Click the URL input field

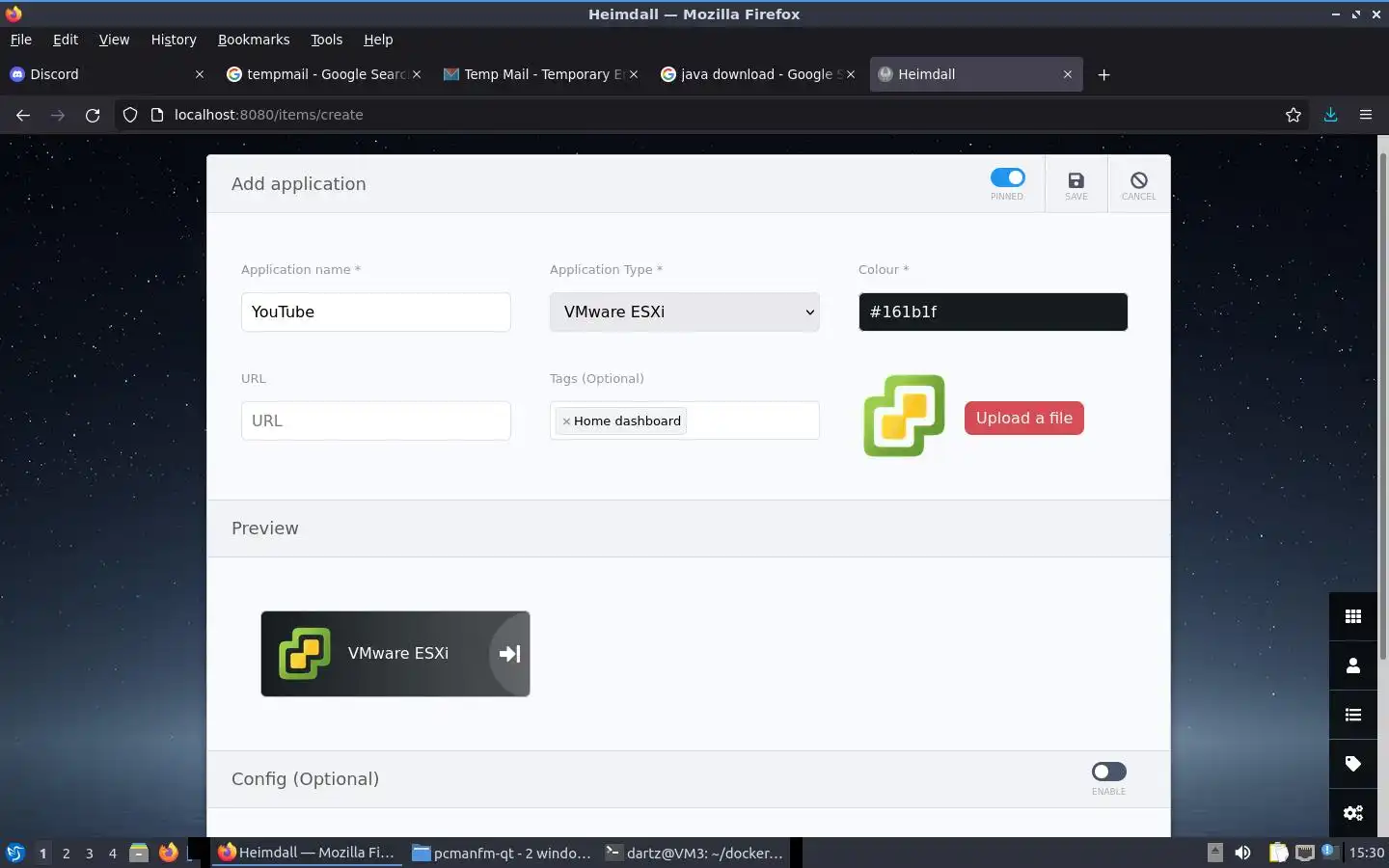point(376,420)
